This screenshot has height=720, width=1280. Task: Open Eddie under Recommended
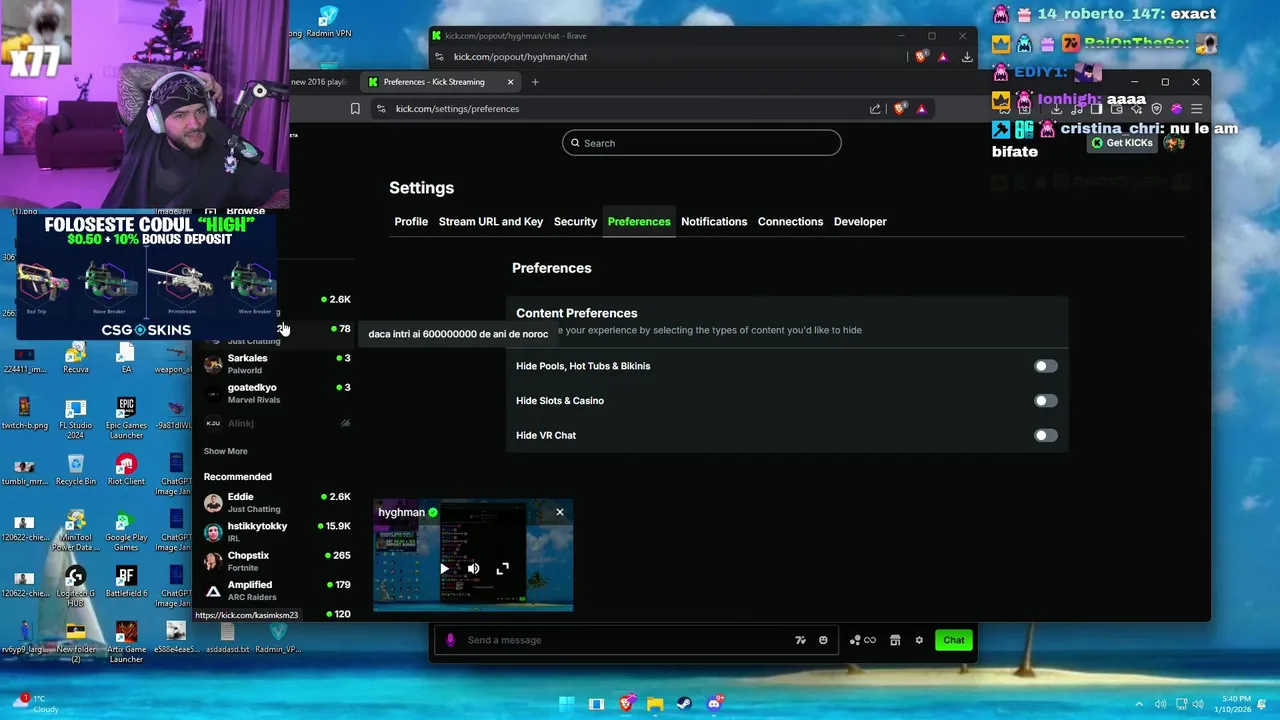pos(278,503)
